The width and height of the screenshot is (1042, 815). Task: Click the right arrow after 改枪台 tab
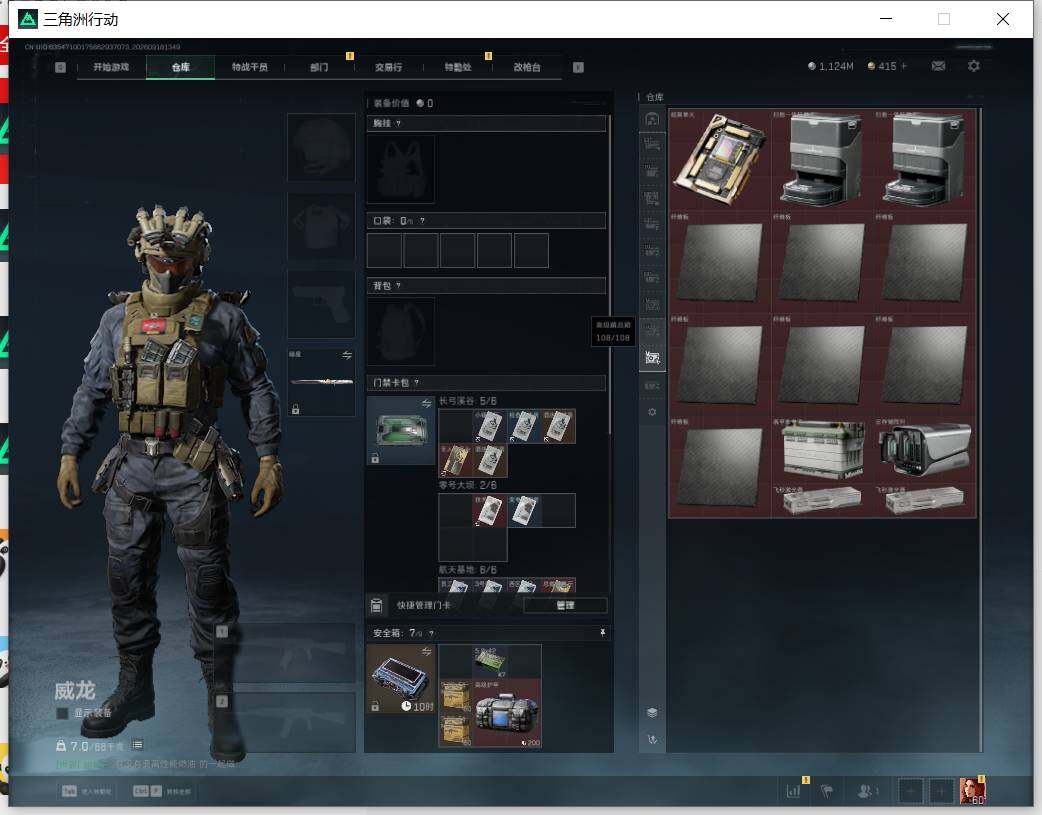pos(578,67)
